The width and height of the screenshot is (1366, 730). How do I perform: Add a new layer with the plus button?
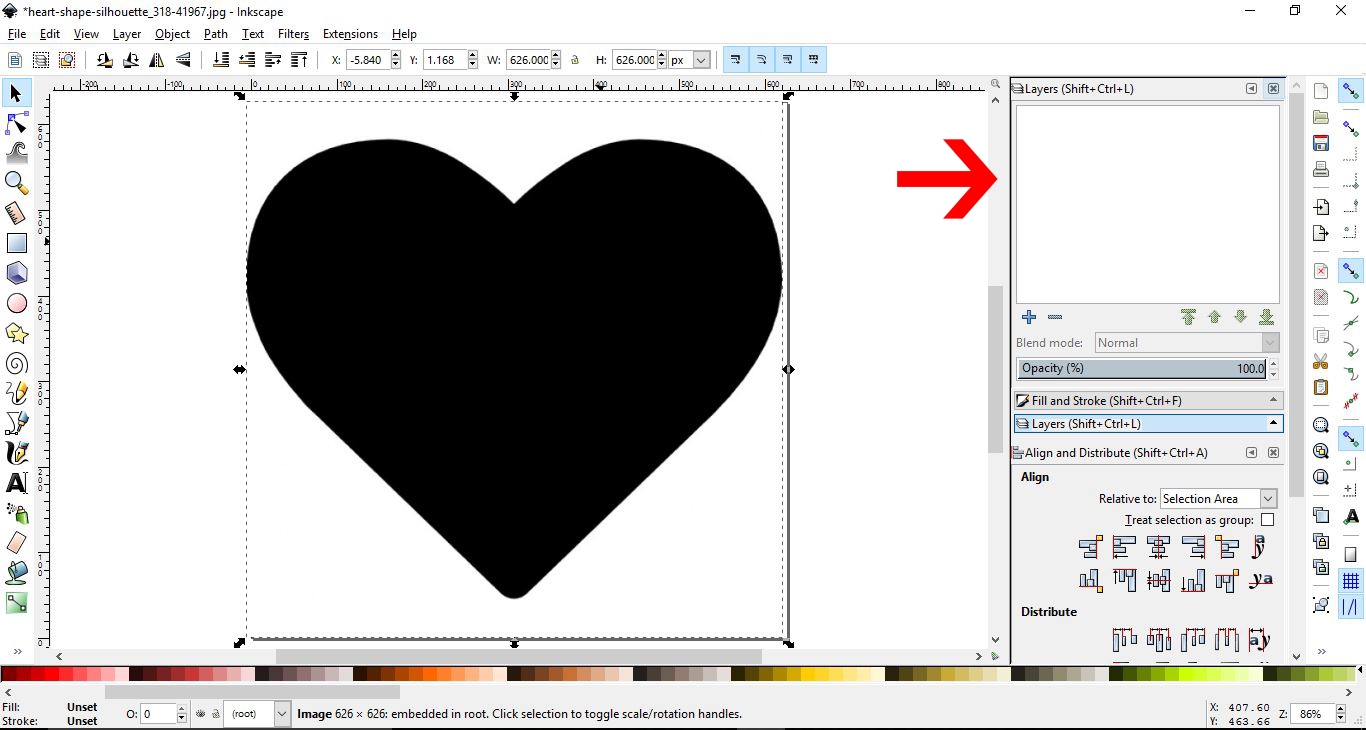tap(1028, 317)
